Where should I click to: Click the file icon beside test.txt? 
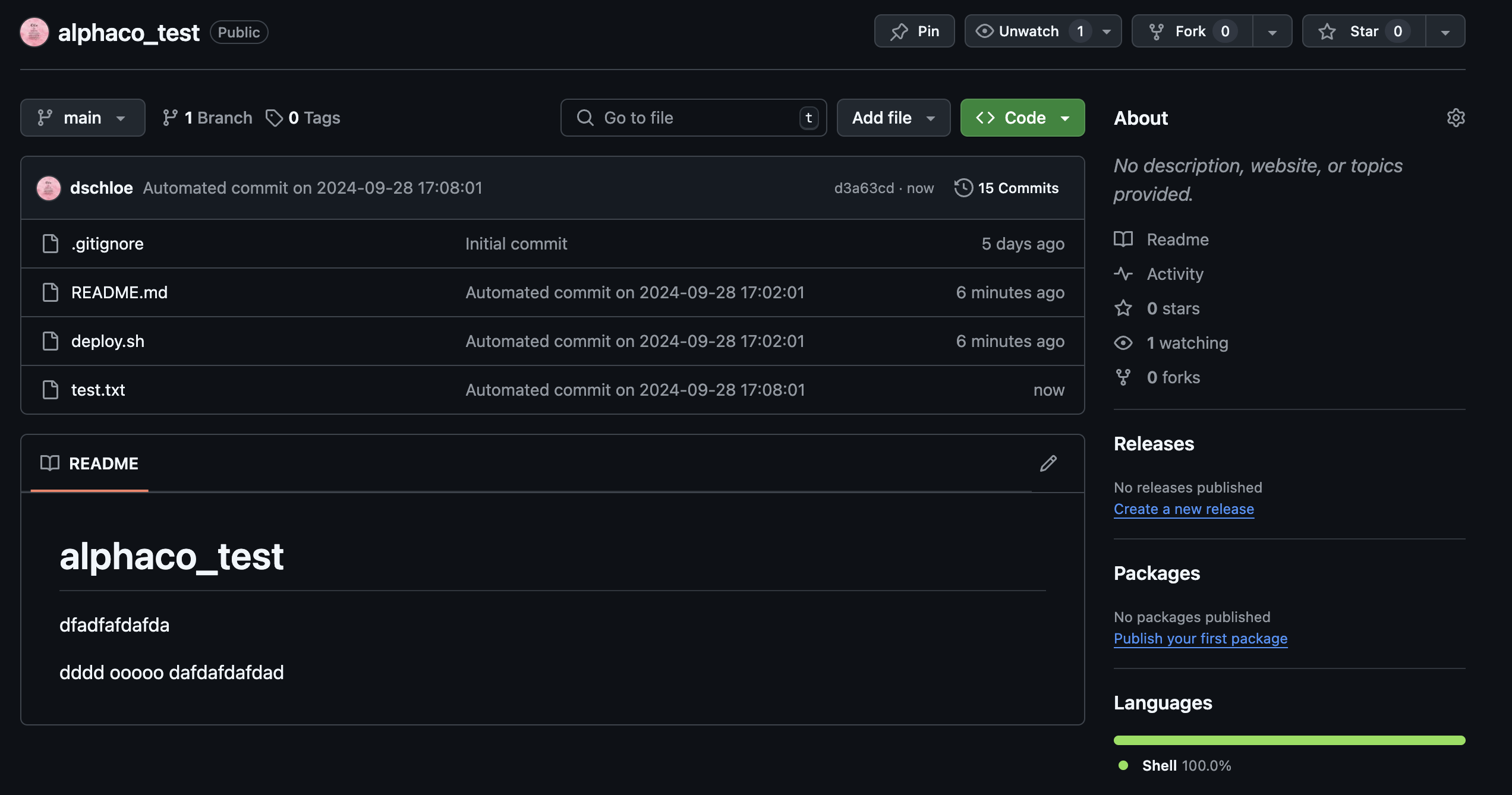(x=51, y=390)
